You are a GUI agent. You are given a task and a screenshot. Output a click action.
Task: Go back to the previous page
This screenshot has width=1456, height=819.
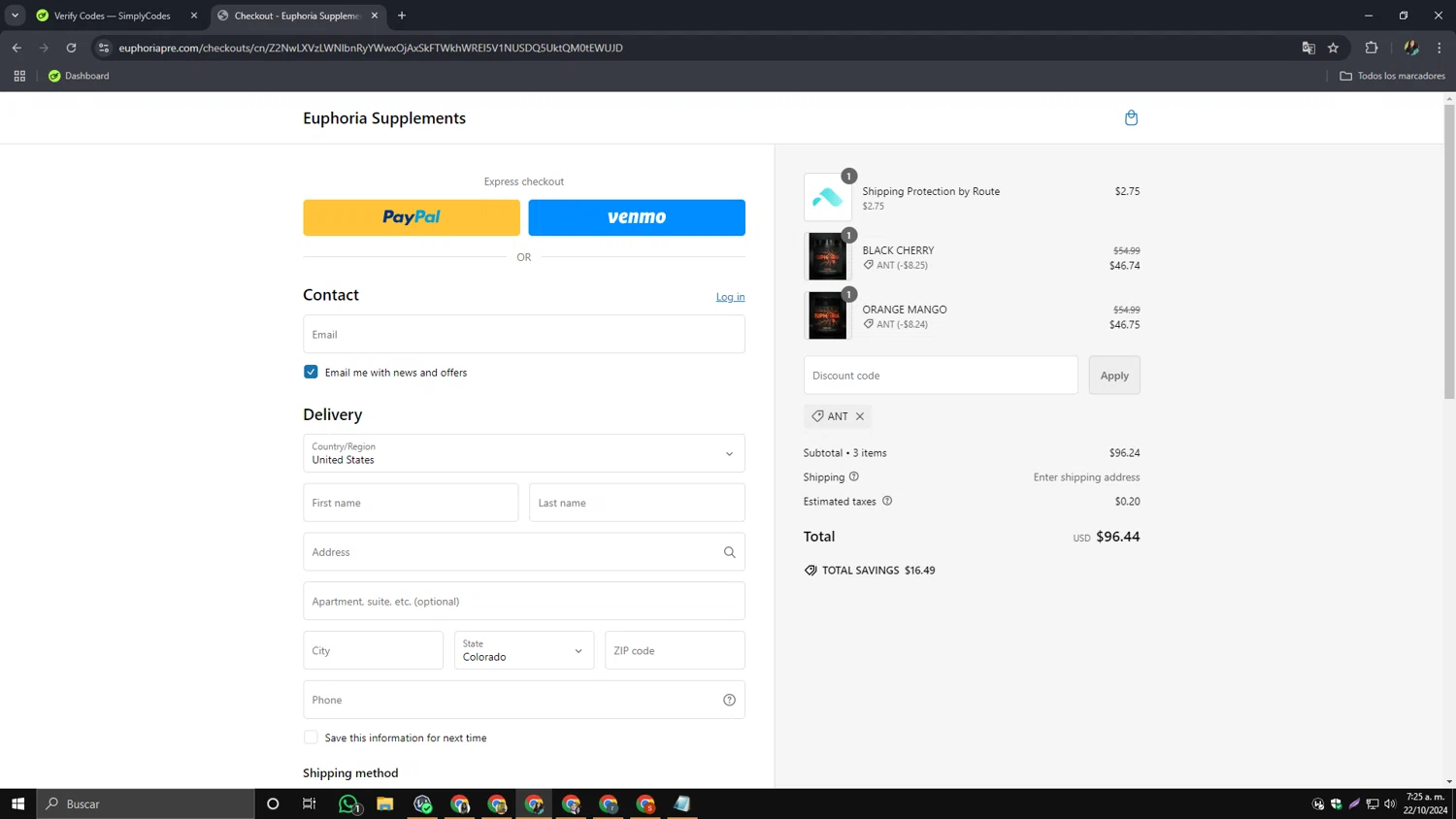[17, 48]
